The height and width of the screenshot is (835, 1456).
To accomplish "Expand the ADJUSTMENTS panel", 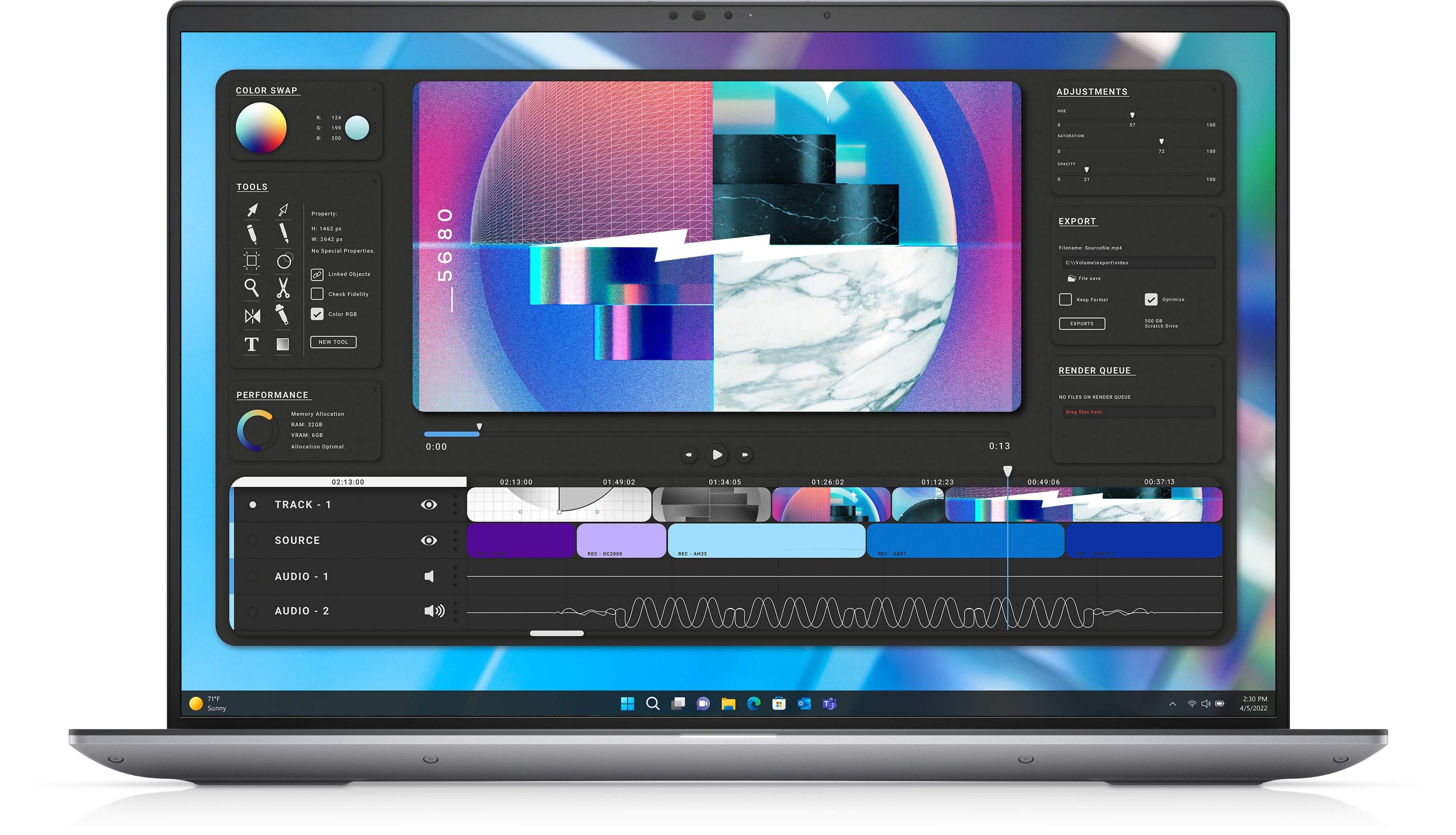I will [1092, 91].
